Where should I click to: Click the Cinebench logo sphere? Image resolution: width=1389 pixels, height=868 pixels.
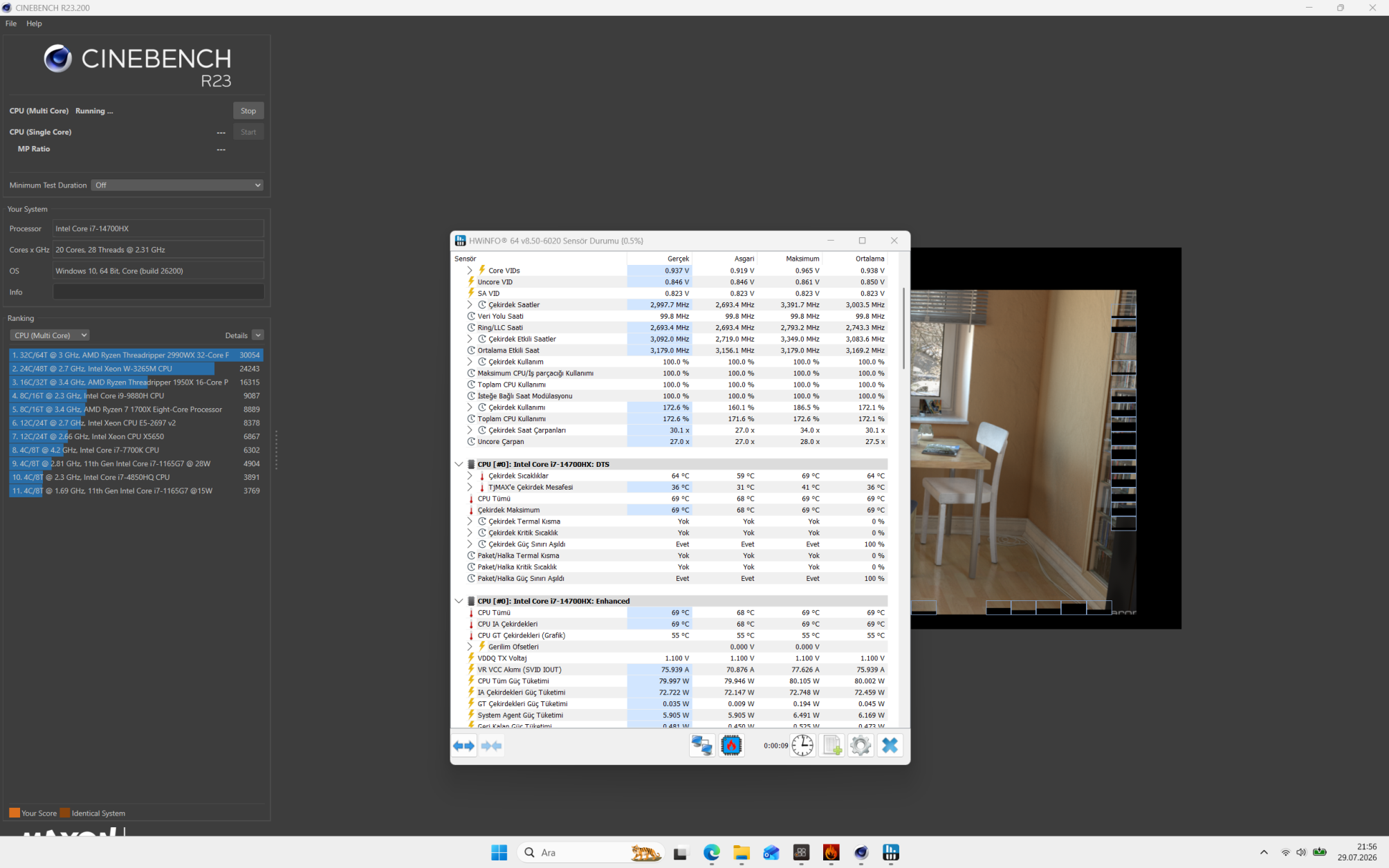58,59
